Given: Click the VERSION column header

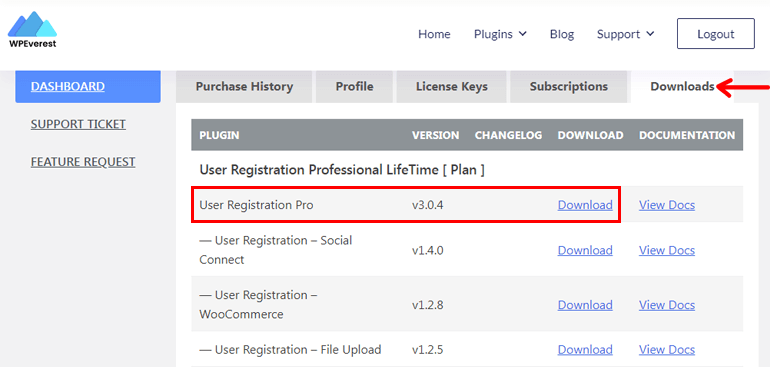Looking at the screenshot, I should [436, 135].
